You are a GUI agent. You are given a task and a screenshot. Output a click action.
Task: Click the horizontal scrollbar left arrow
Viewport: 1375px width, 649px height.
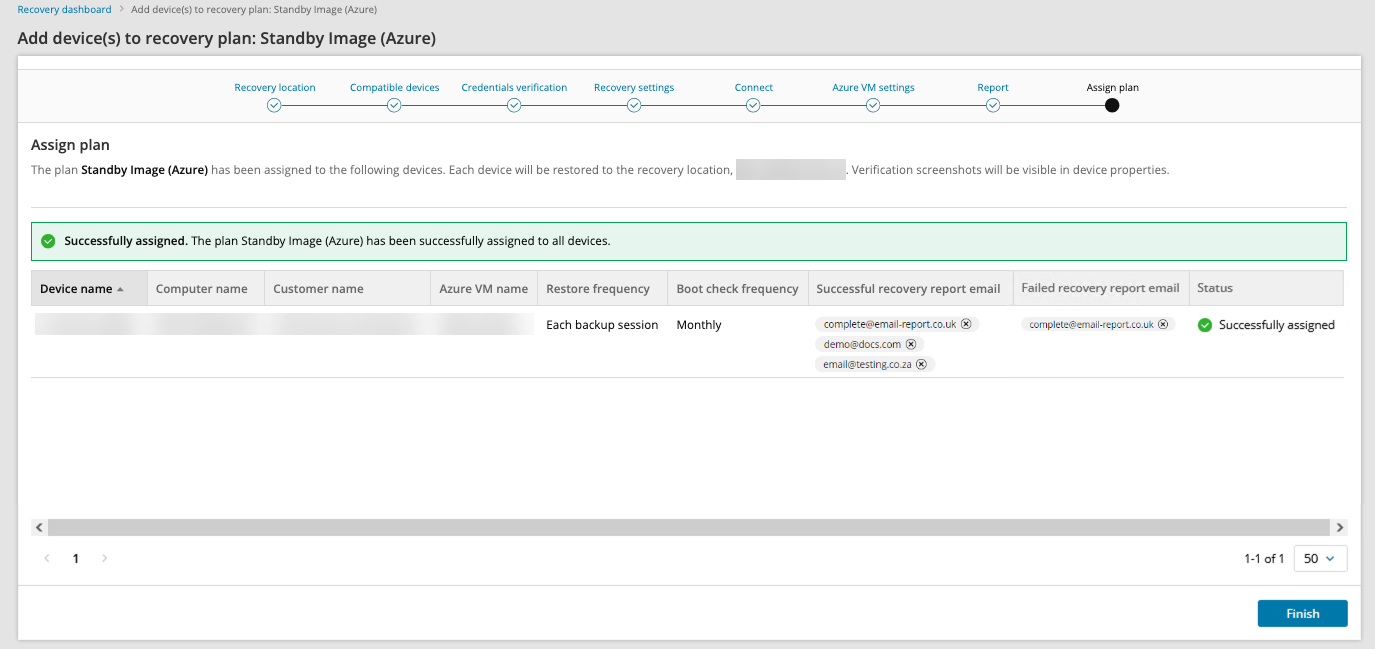[x=39, y=527]
